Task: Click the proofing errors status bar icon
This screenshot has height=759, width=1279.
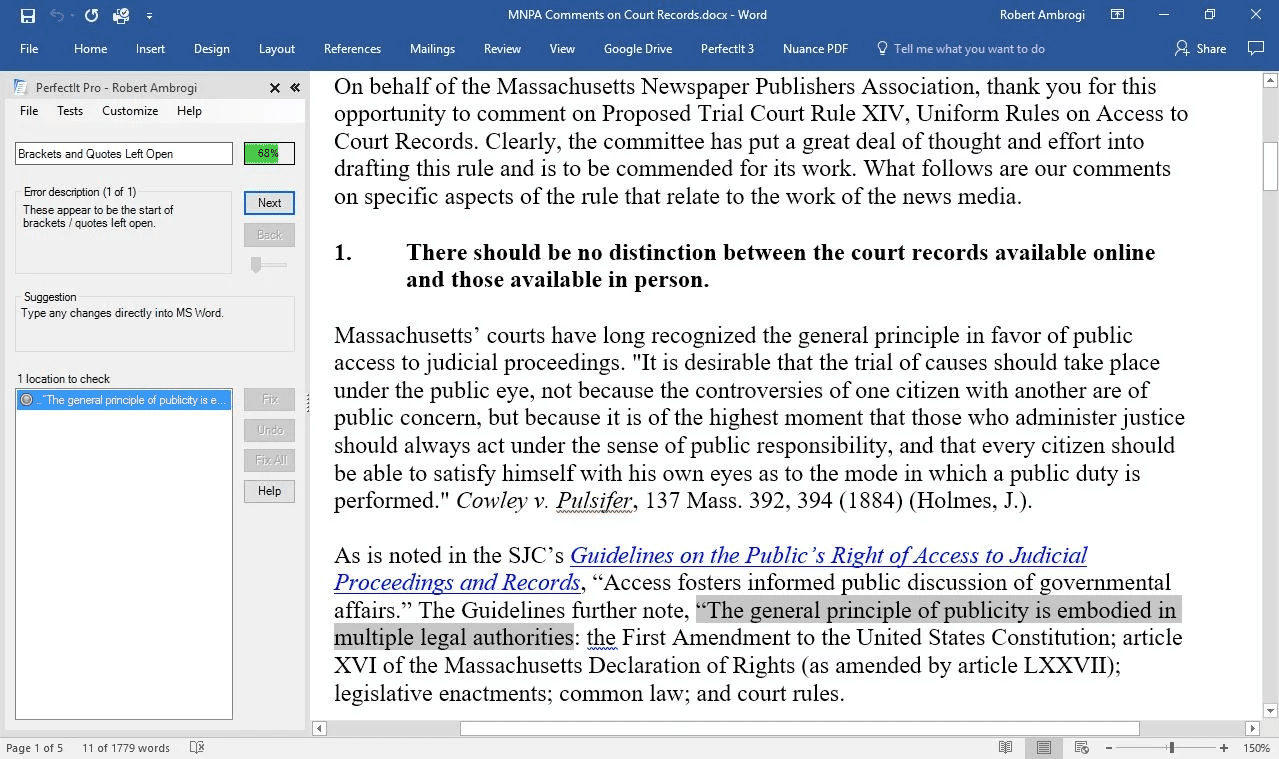Action: tap(197, 748)
